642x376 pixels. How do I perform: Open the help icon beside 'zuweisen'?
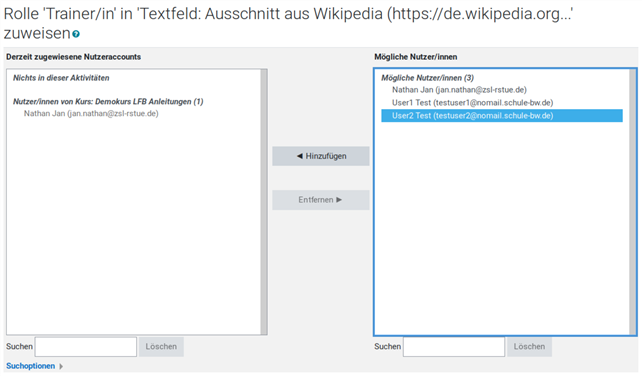click(x=76, y=34)
